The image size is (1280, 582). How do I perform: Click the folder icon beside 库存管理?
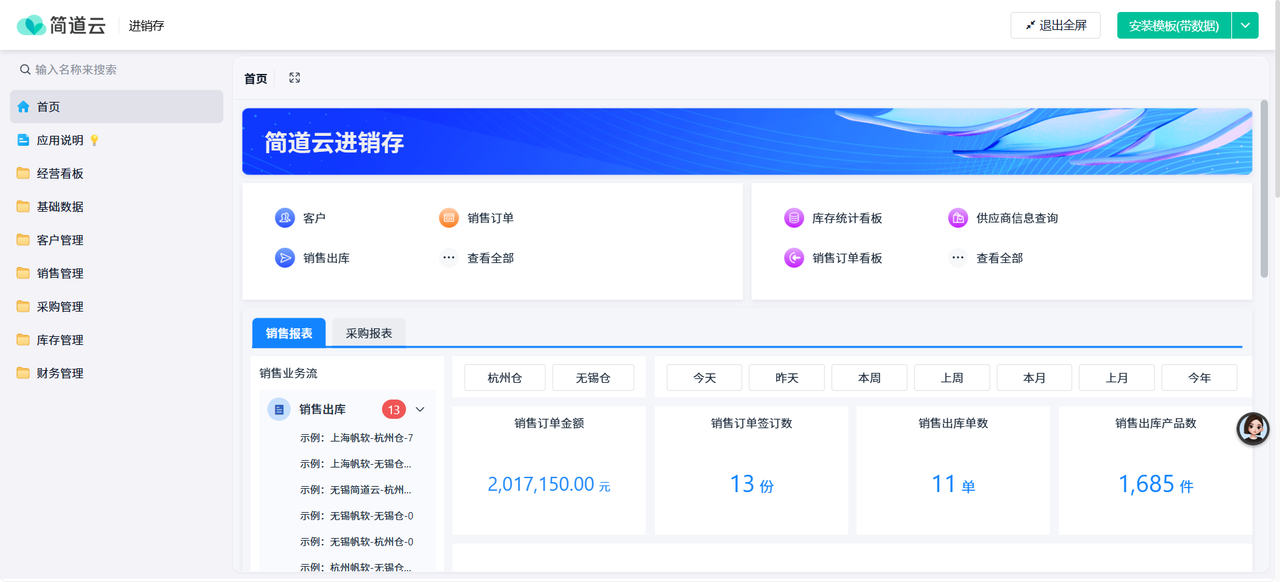tap(23, 340)
